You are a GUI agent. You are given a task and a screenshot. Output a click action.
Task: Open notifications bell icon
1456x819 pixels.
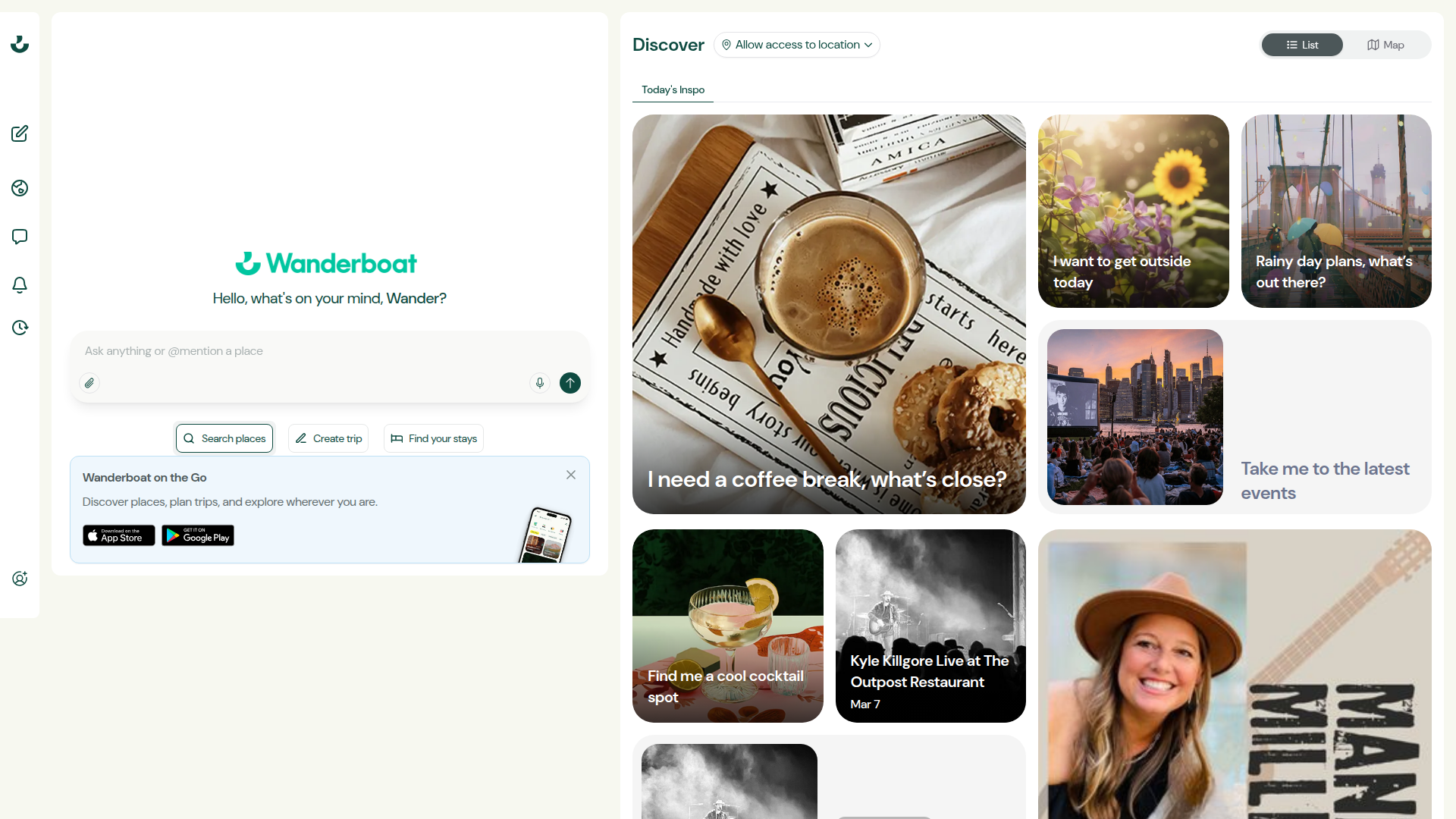pyautogui.click(x=20, y=285)
